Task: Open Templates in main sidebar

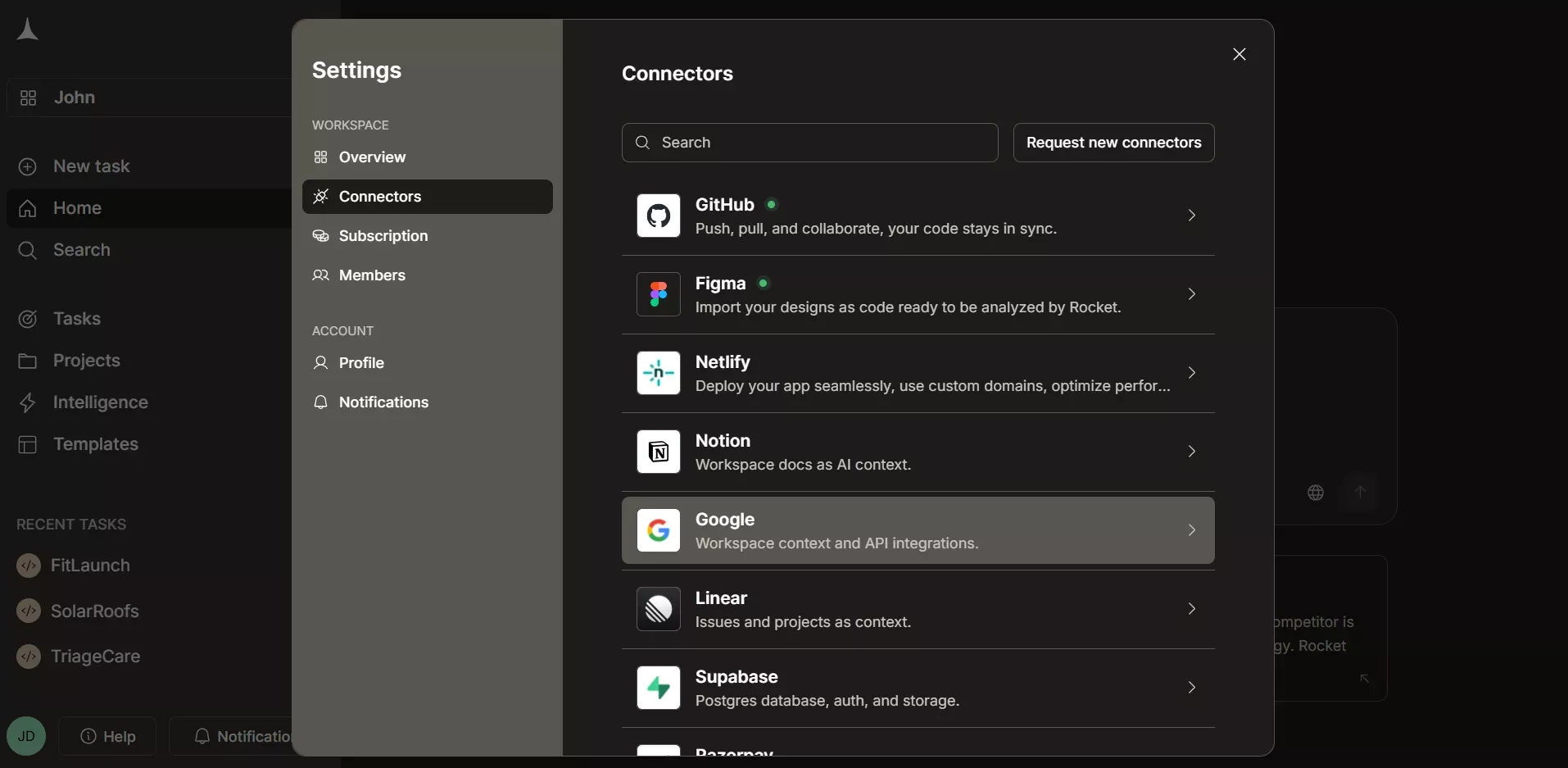Action: [x=149, y=444]
